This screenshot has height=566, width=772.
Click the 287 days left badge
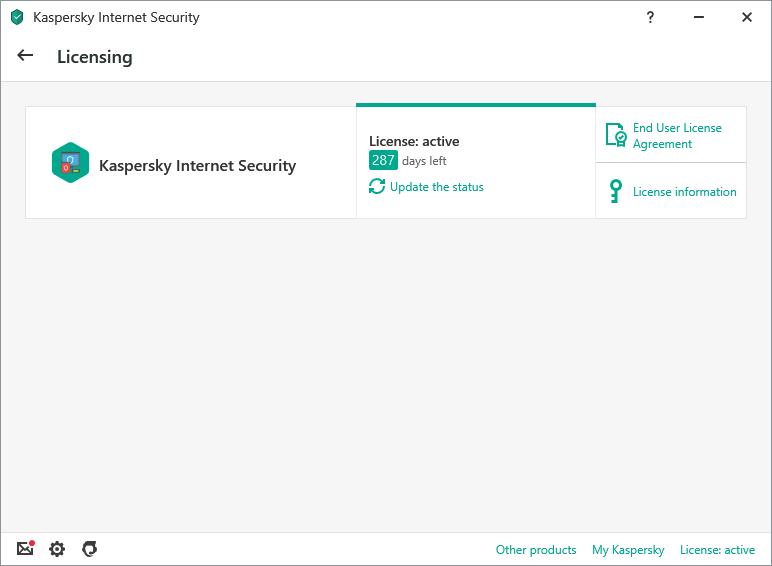pyautogui.click(x=384, y=160)
